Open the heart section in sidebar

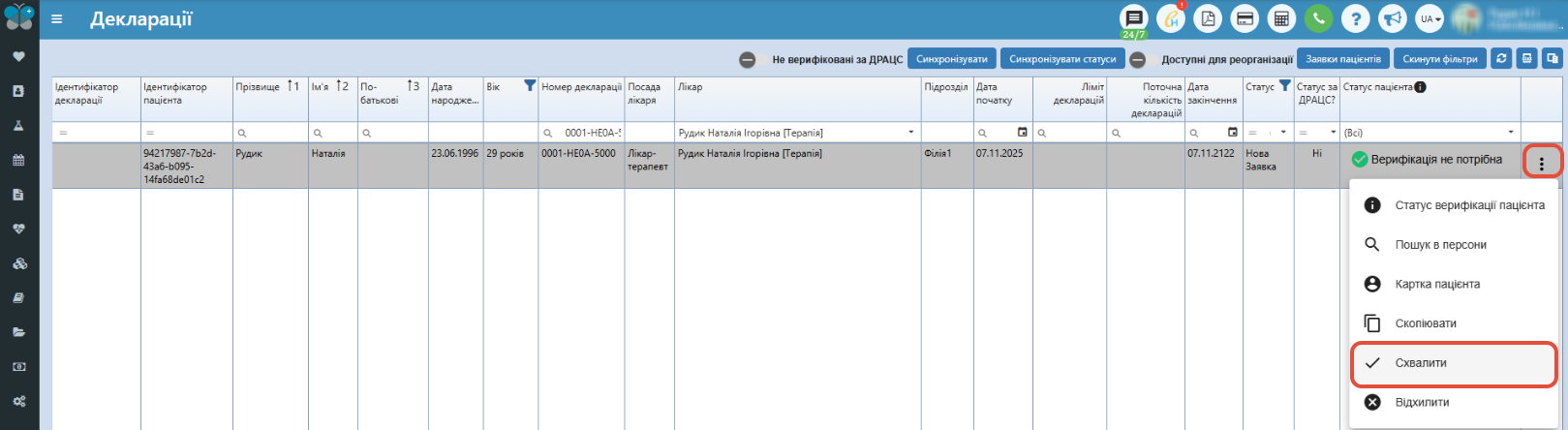click(18, 56)
